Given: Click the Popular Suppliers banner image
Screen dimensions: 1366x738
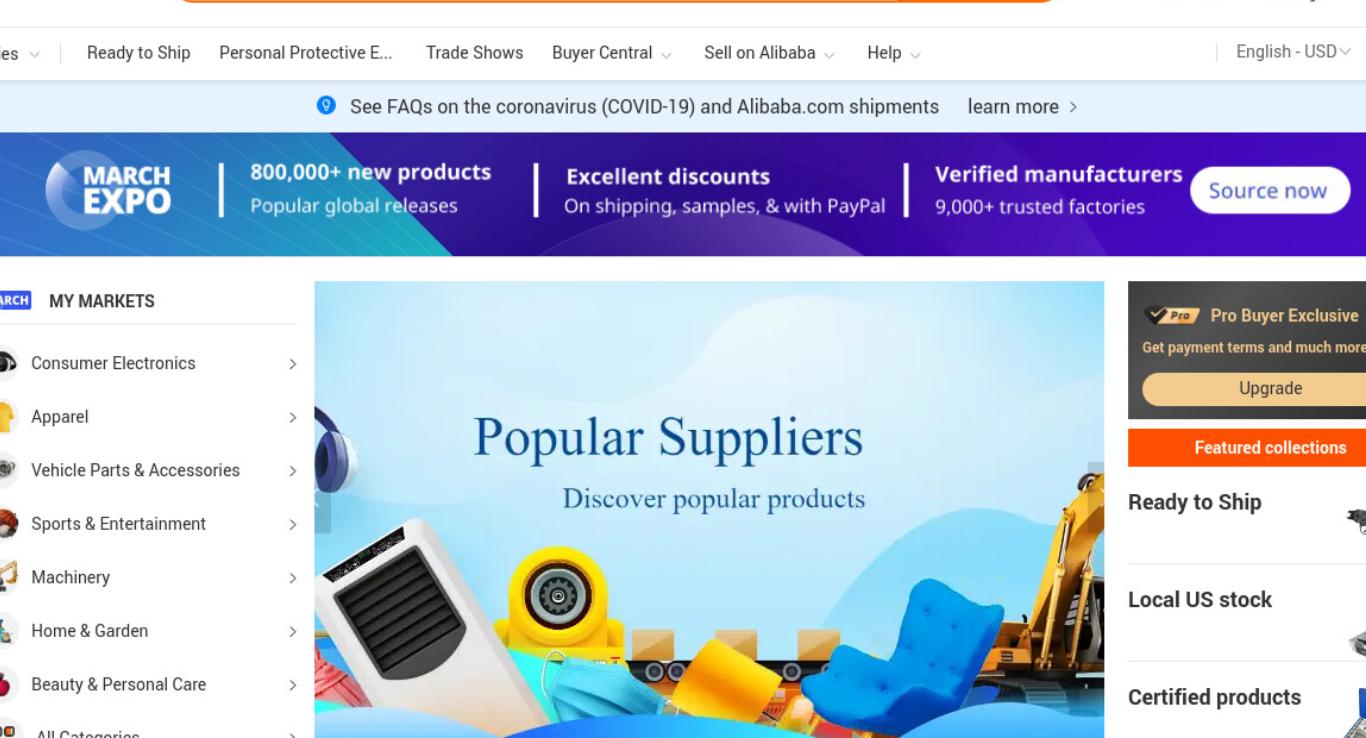Looking at the screenshot, I should (x=709, y=510).
